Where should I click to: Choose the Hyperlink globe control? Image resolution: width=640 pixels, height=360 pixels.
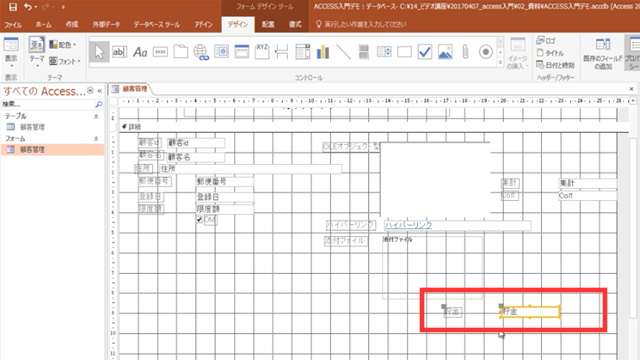pyautogui.click(x=201, y=52)
